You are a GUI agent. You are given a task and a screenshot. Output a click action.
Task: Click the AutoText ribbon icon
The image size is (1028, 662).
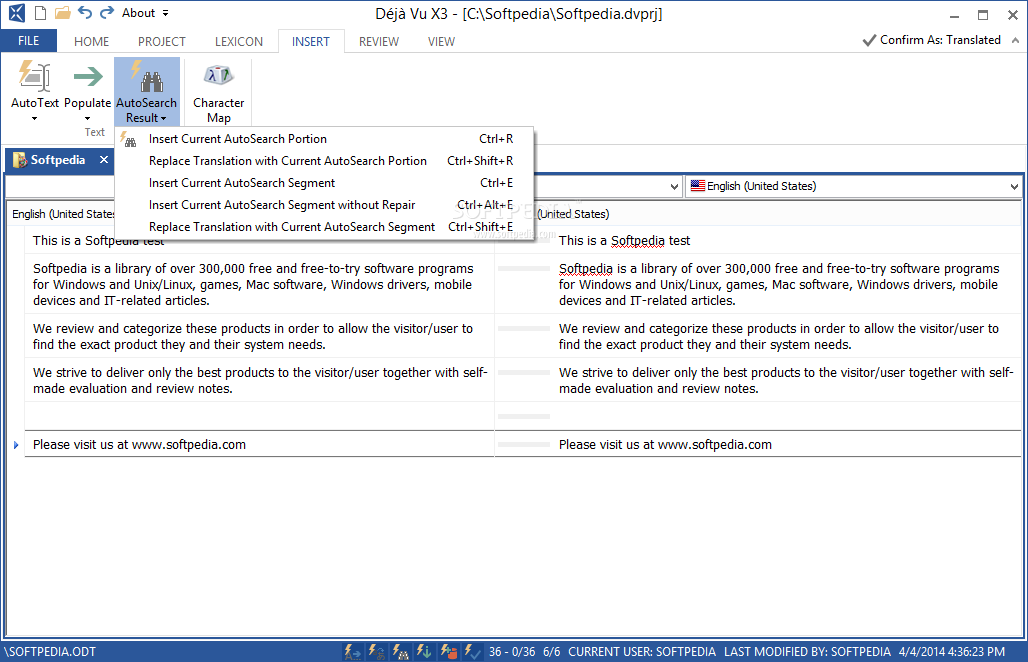(x=34, y=76)
